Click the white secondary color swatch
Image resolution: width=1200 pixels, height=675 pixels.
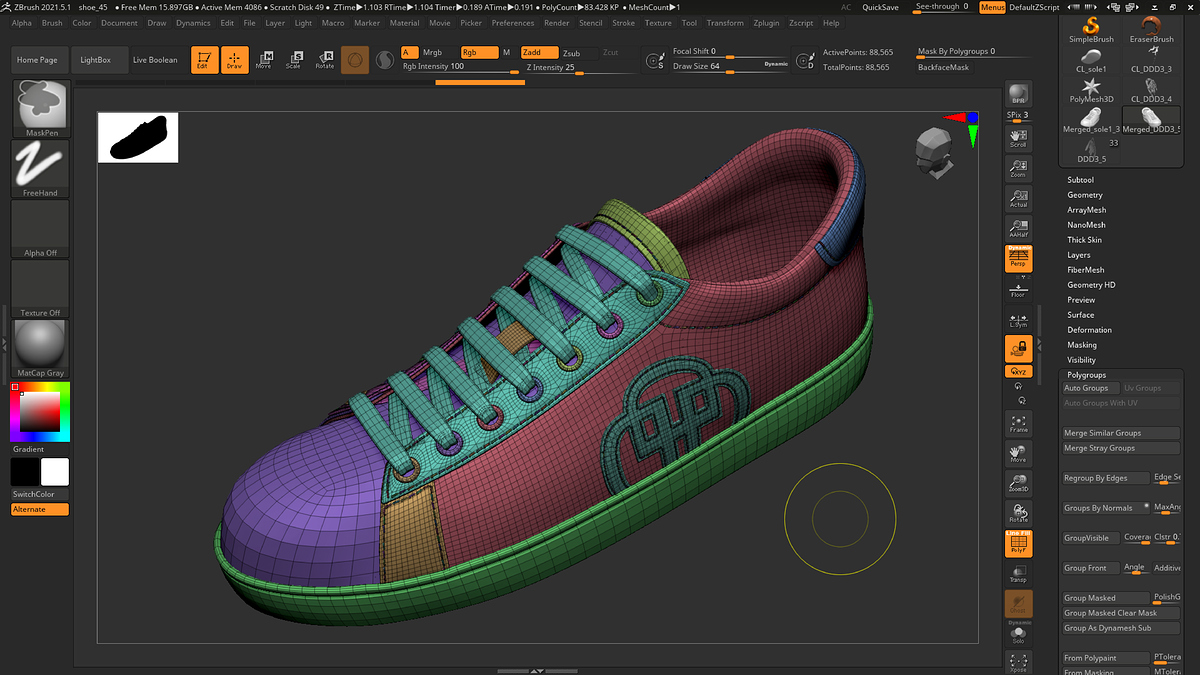click(x=55, y=472)
